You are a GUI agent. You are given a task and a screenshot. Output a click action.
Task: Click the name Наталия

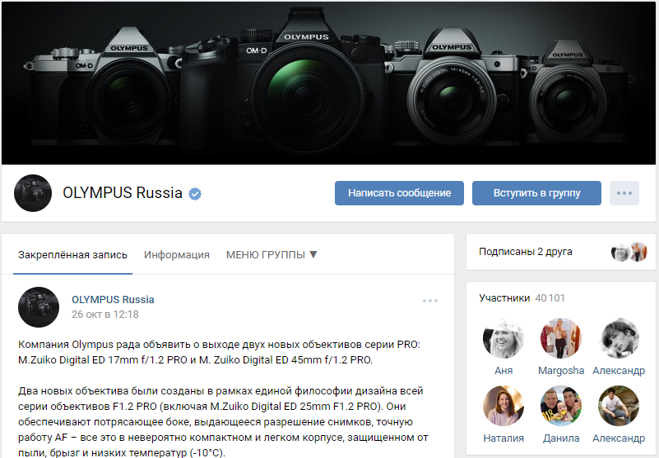tap(503, 438)
